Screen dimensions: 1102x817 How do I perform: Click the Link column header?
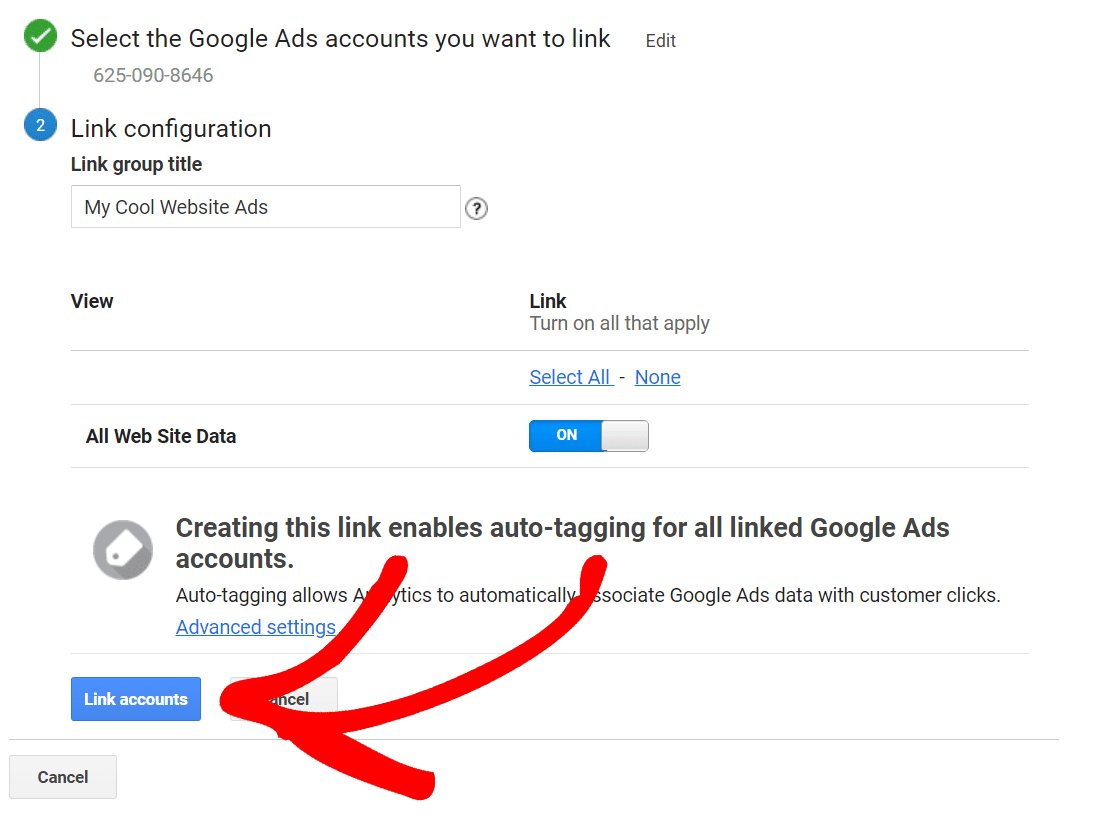coord(547,301)
